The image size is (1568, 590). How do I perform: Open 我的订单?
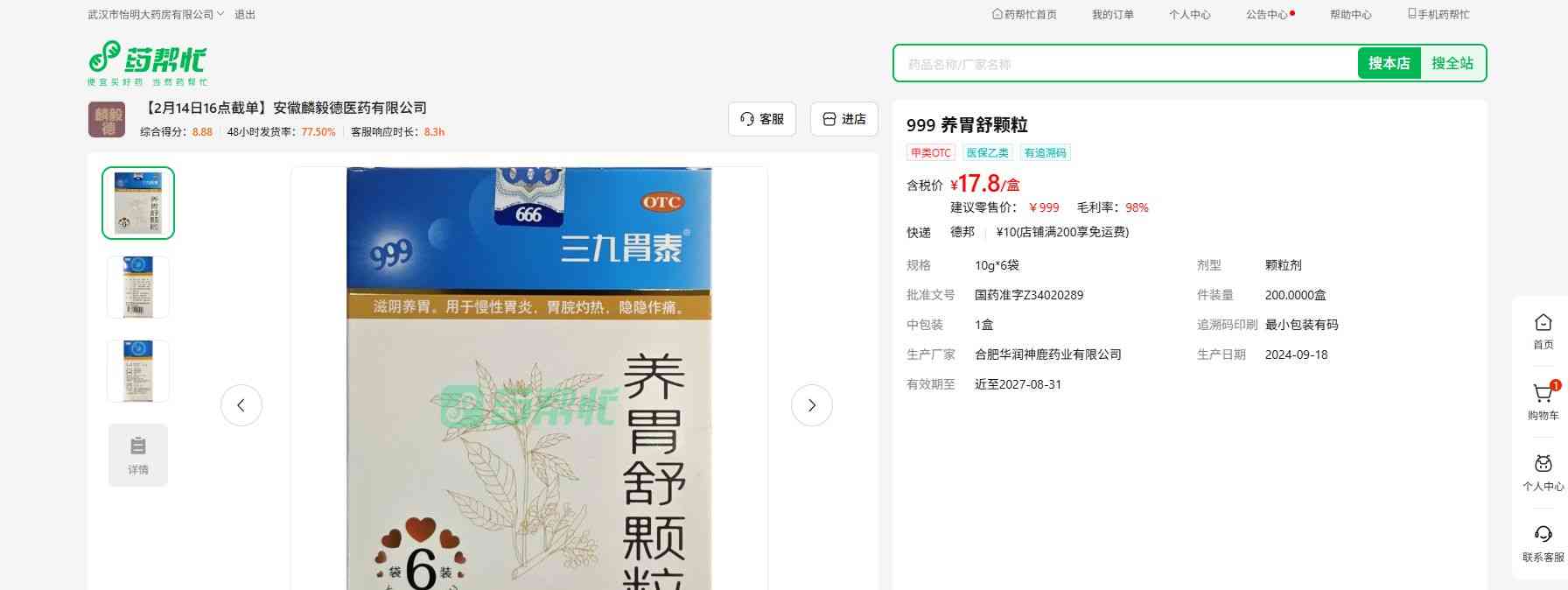click(x=1113, y=15)
